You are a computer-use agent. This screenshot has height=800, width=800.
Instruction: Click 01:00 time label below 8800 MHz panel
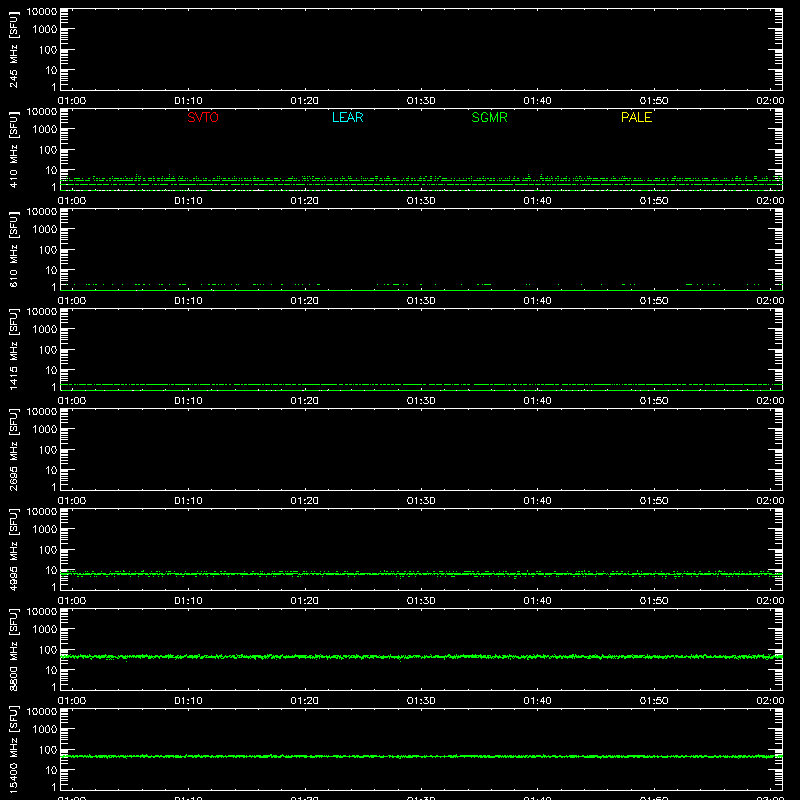pyautogui.click(x=72, y=701)
